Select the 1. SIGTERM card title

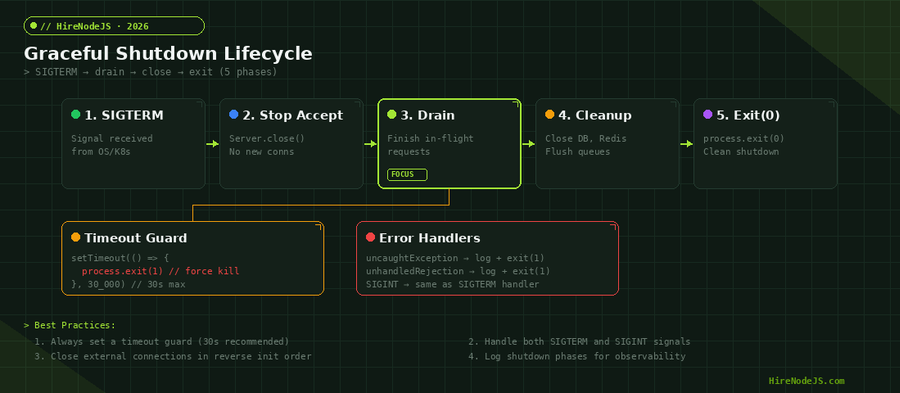(124, 115)
